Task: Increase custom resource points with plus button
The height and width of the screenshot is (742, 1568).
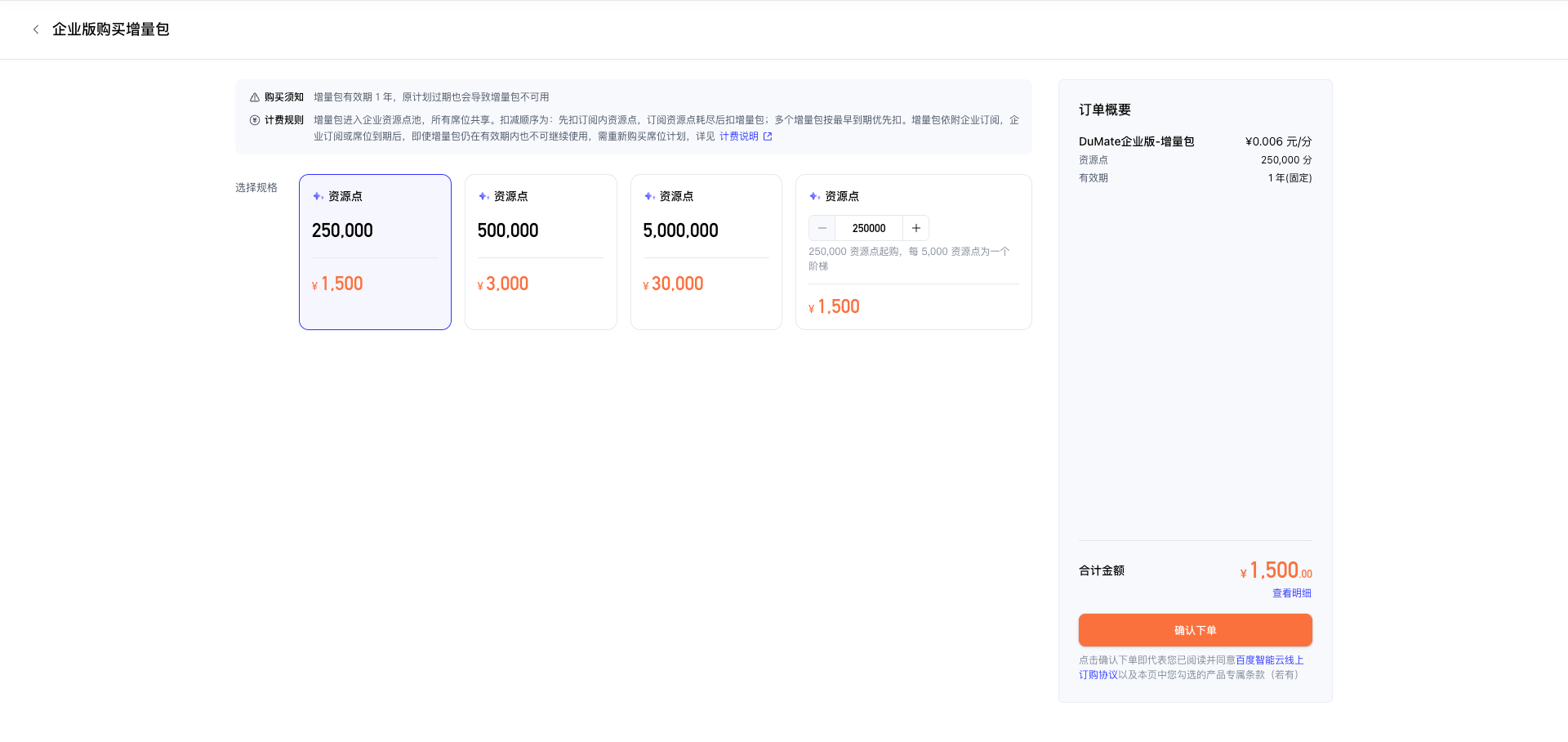Action: [916, 228]
